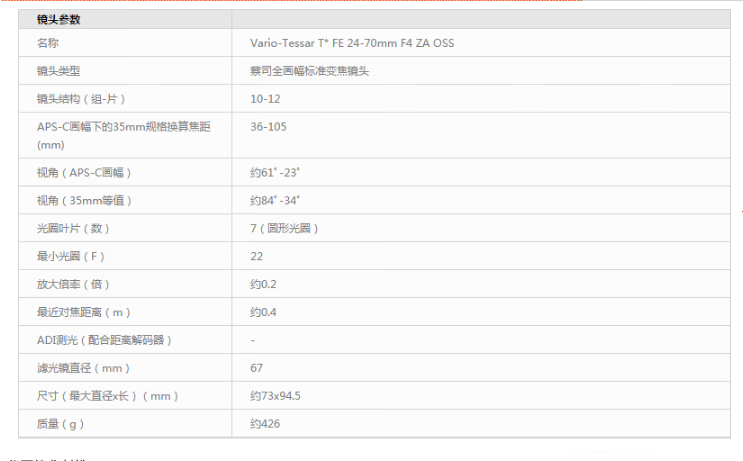Viewport: 743px width, 461px height.
Task: Select the 名称 row label
Action: tap(48, 43)
